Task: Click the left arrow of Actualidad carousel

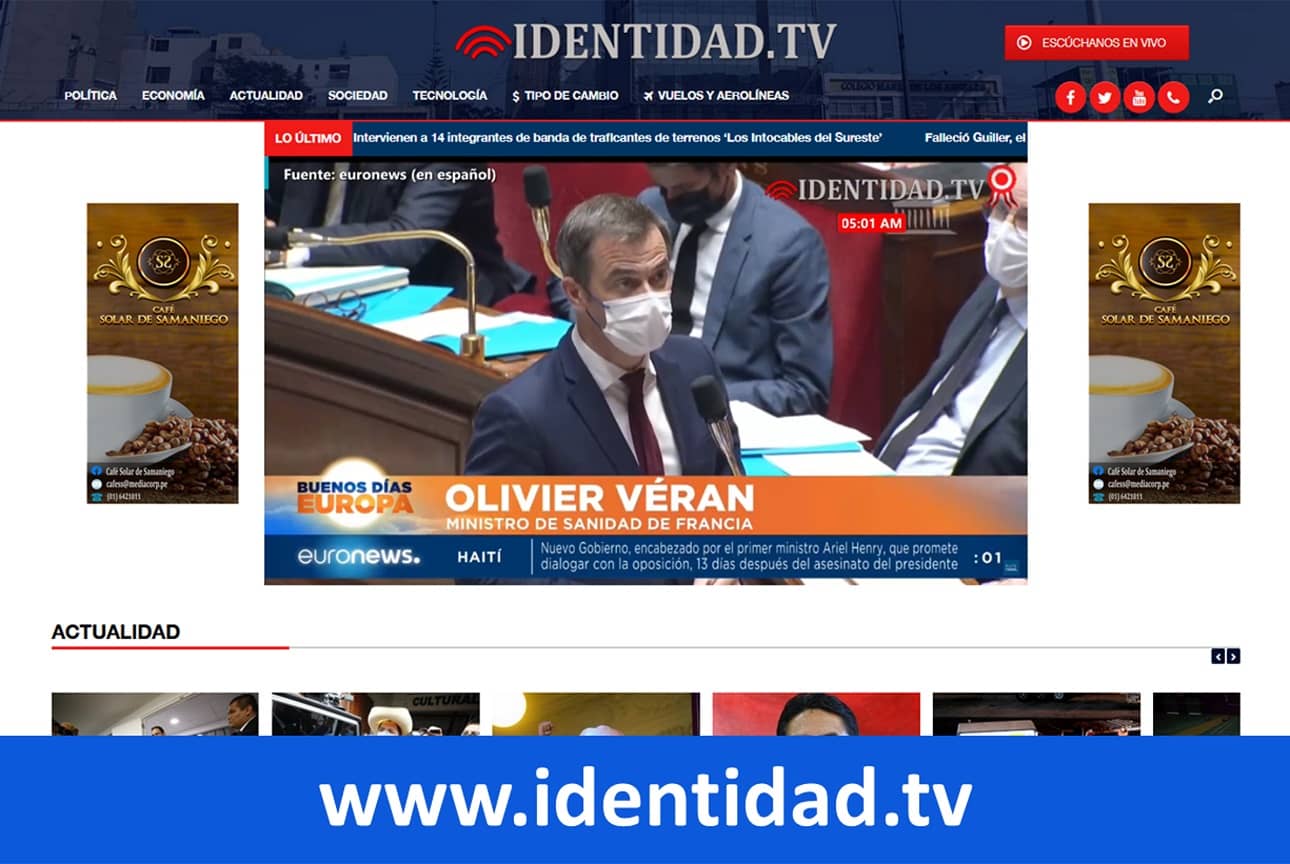Action: tap(1218, 656)
